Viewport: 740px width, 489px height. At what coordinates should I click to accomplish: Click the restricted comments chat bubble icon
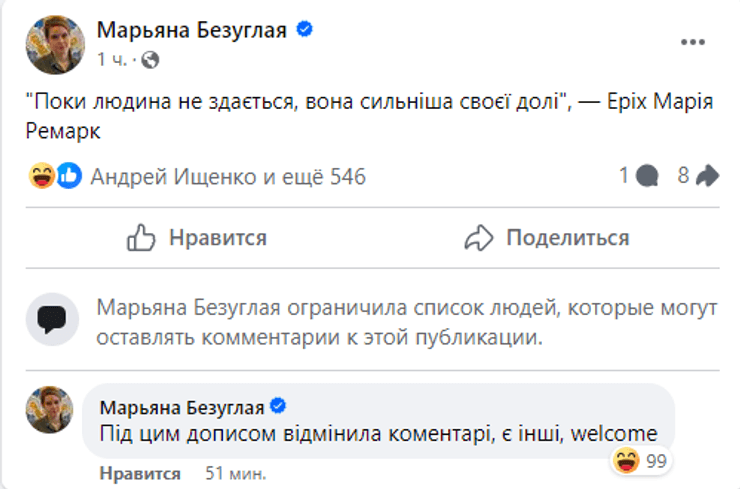tap(50, 320)
